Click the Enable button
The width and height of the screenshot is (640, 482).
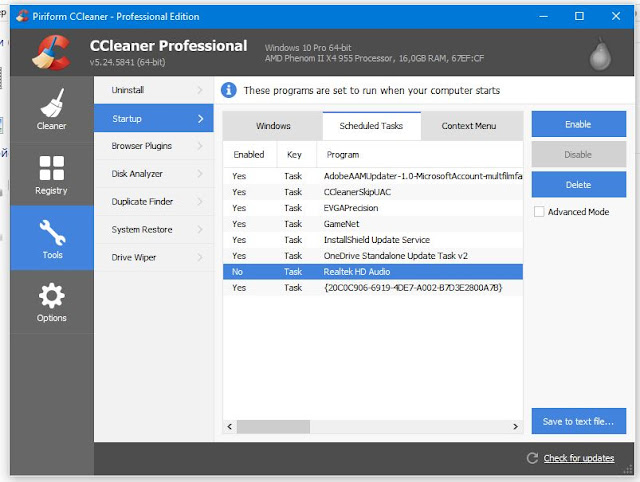[578, 124]
